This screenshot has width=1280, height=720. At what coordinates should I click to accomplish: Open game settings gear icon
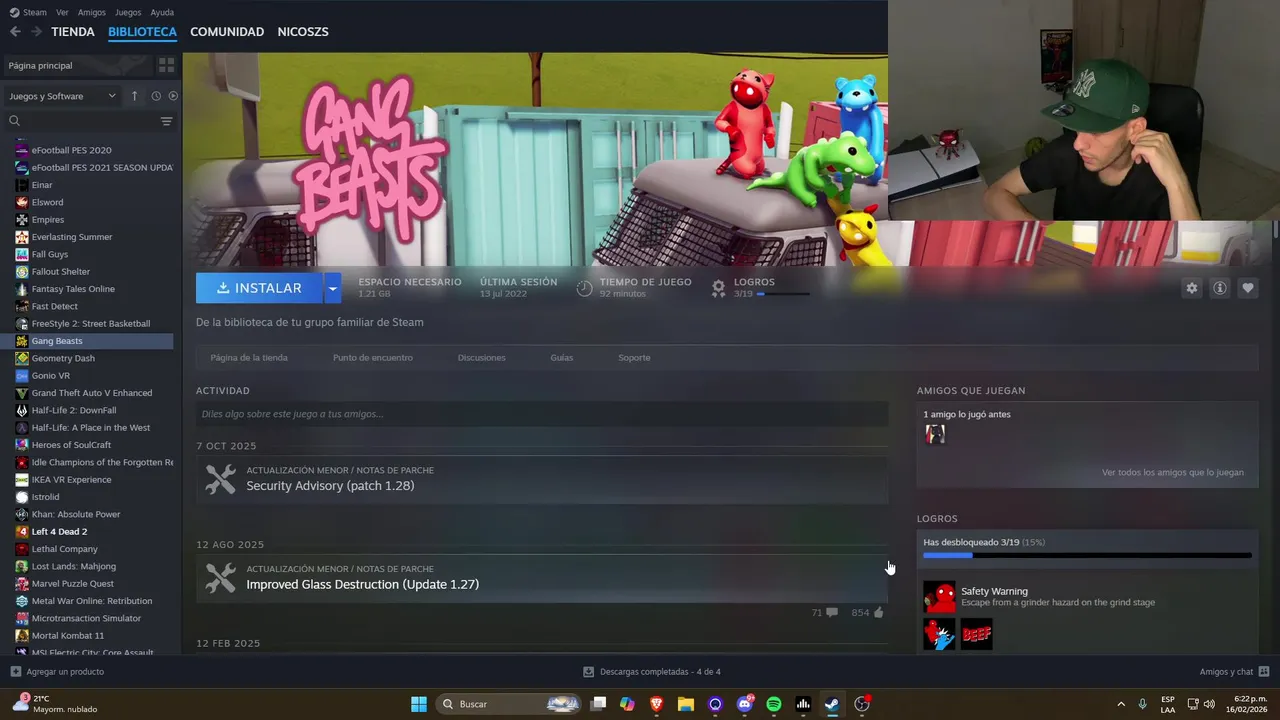(1191, 288)
